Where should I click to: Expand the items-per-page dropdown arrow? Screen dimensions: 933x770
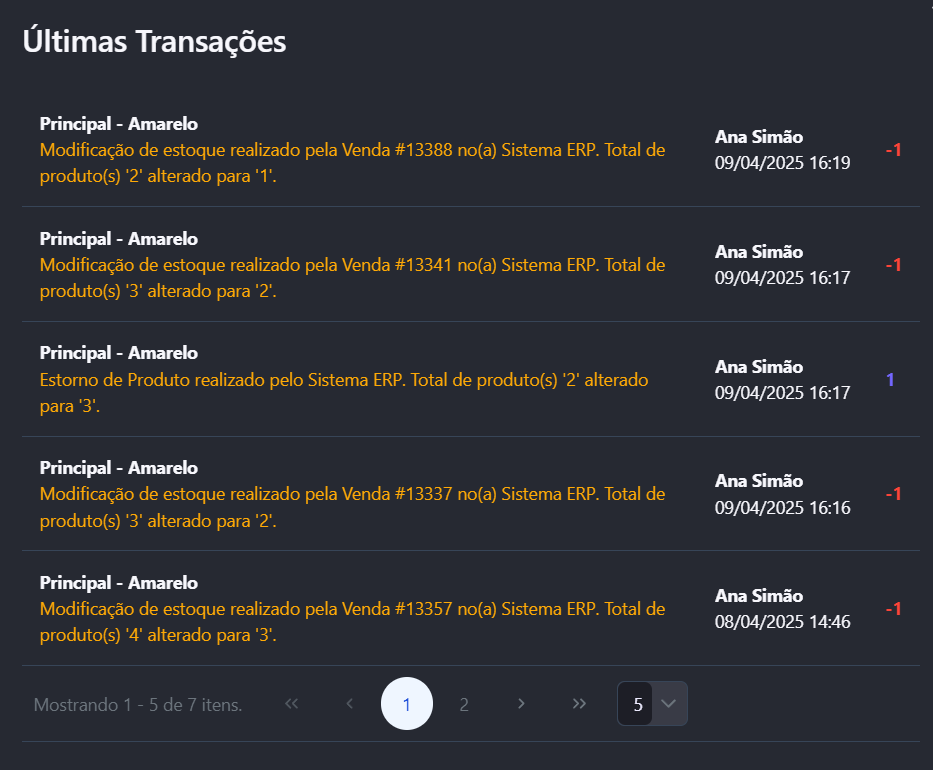670,704
